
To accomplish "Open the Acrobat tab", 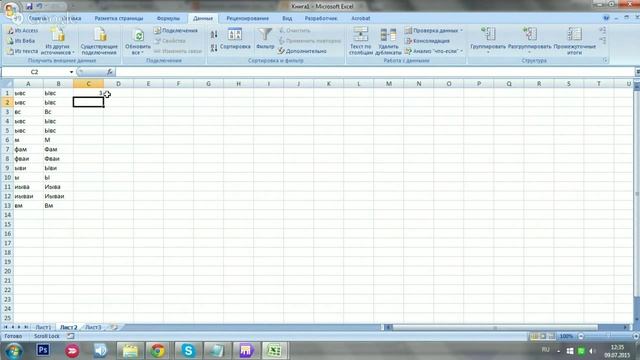I will 361,18.
